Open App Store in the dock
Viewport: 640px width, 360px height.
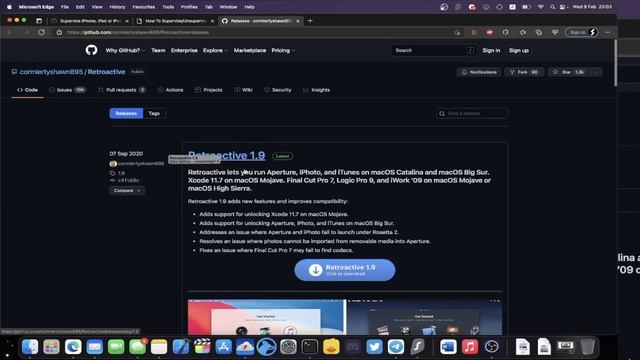[x=224, y=347]
